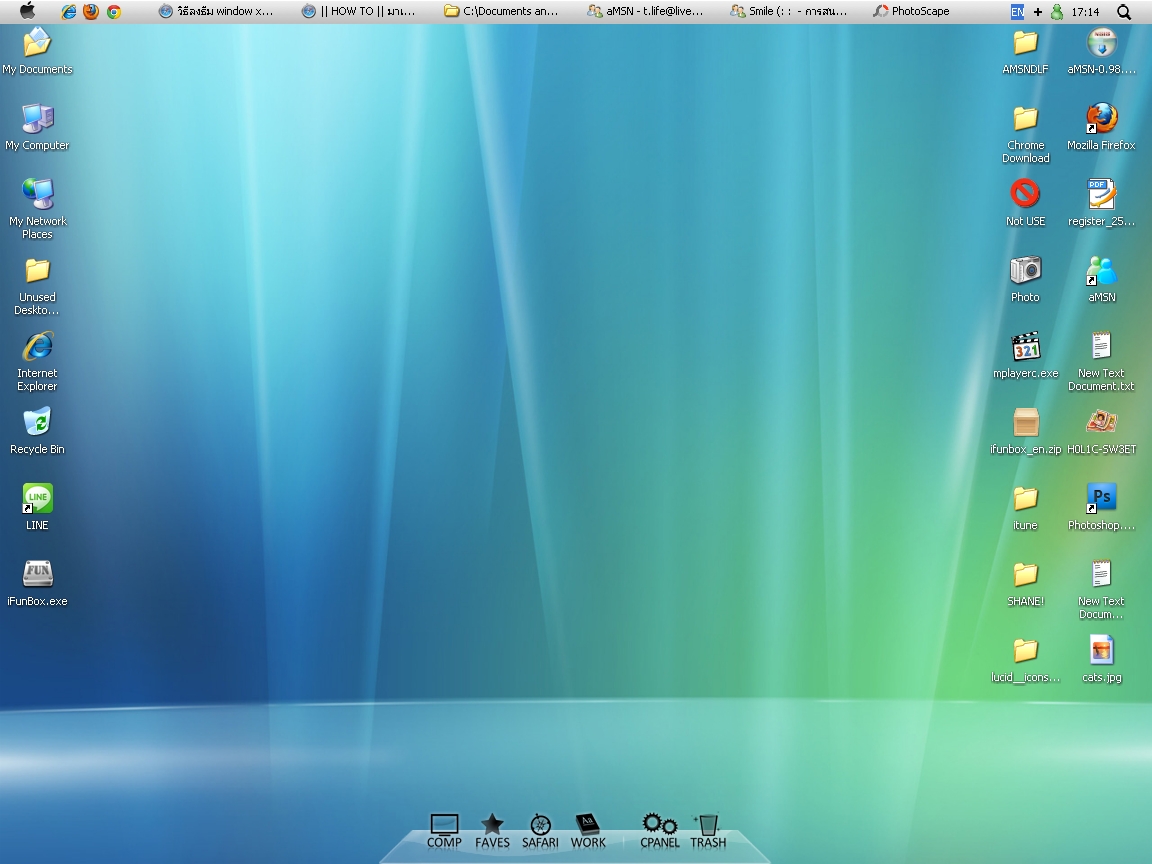The width and height of the screenshot is (1152, 864).
Task: Click the EN language indicator
Action: (x=1018, y=11)
